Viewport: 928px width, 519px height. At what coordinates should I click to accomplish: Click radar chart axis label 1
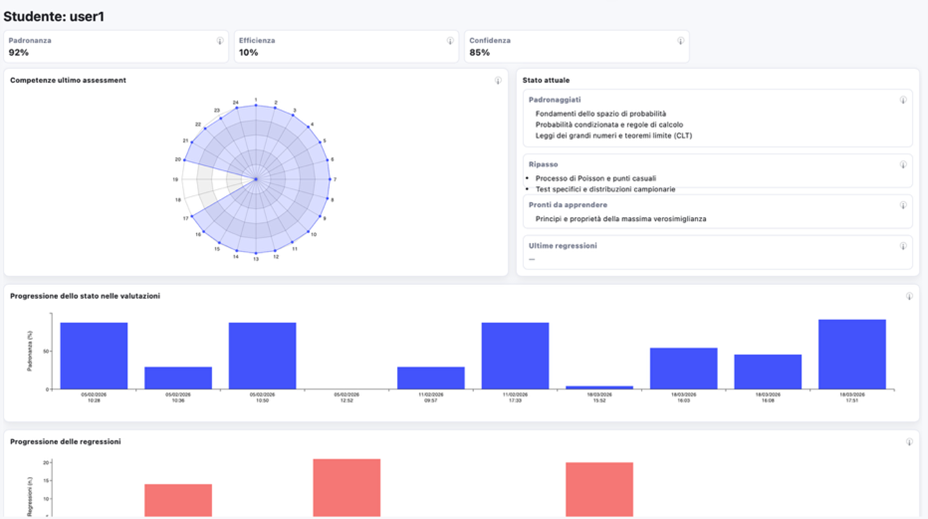[256, 100]
